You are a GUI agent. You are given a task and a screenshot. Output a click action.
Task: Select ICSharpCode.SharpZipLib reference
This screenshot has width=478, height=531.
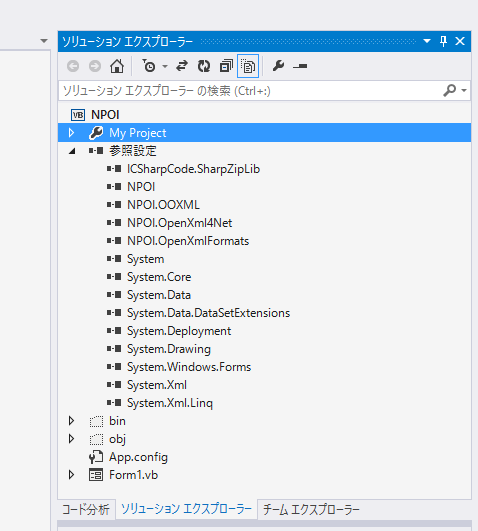(193, 169)
